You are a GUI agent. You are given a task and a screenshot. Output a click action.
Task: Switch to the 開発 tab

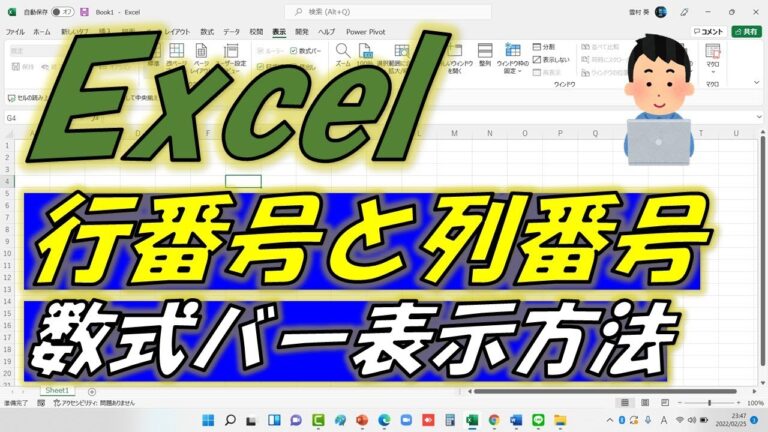(302, 32)
